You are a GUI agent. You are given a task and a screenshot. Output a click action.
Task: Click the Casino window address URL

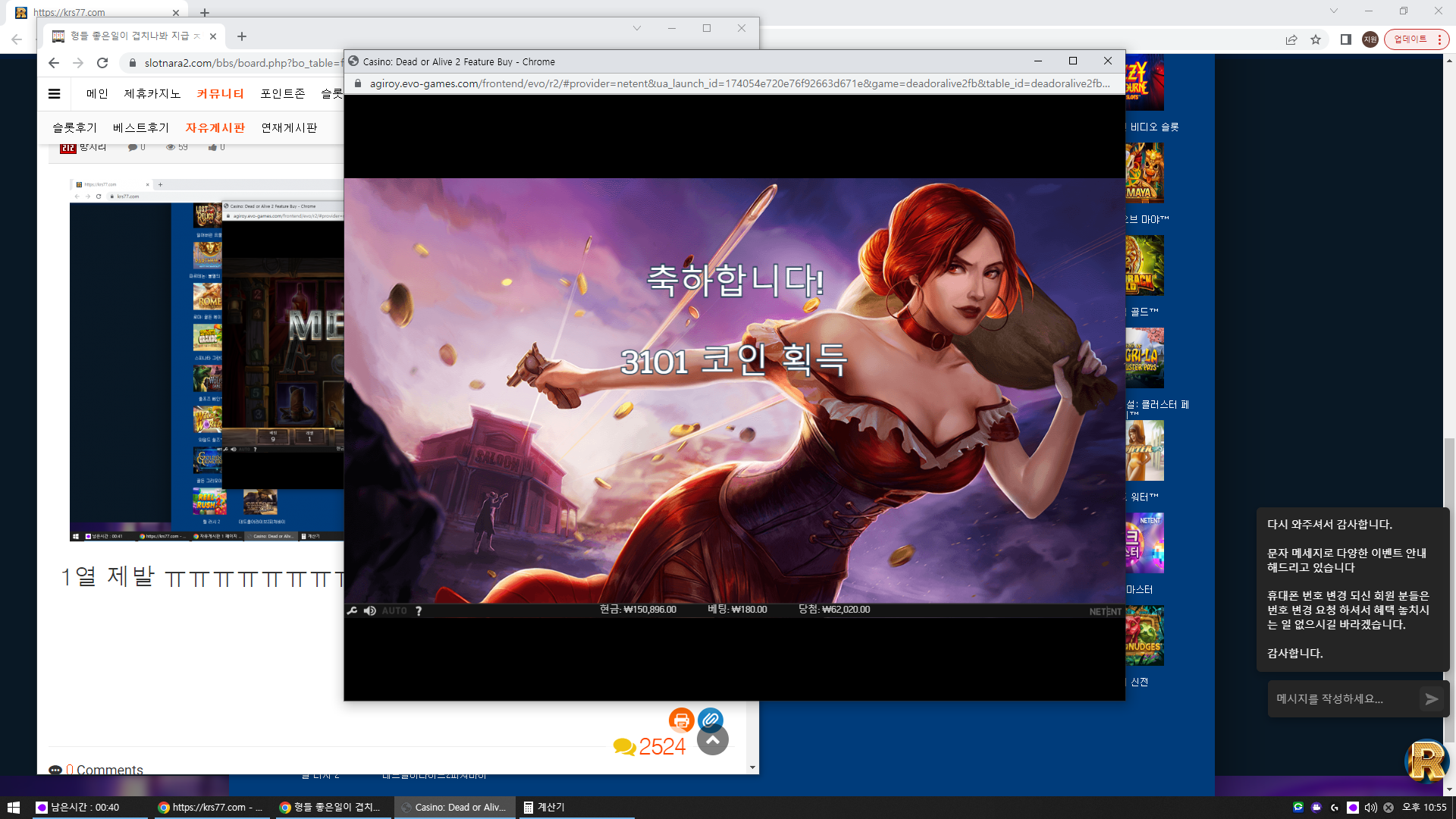[739, 83]
